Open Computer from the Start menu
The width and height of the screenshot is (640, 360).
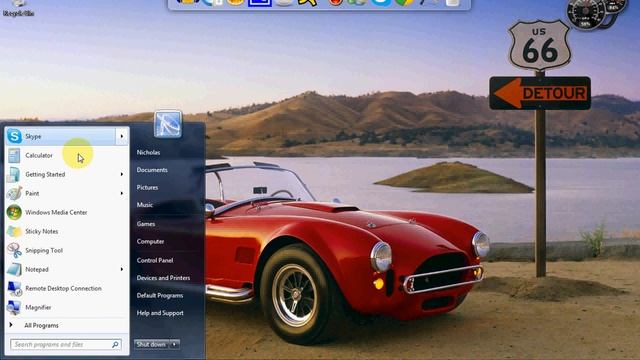coord(150,241)
